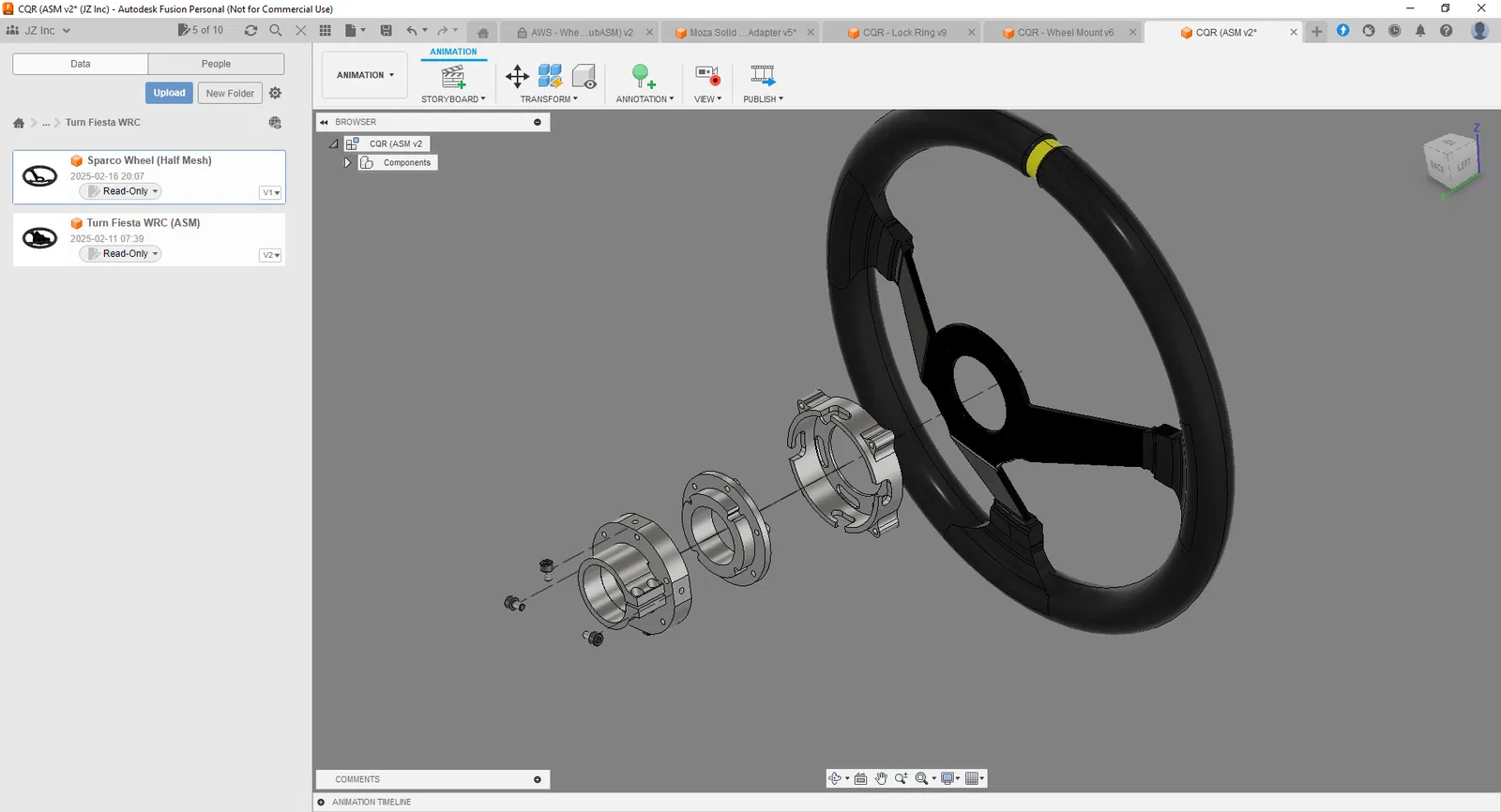Click the Show/Hide component visibility icon
1501x812 pixels.
tap(584, 77)
